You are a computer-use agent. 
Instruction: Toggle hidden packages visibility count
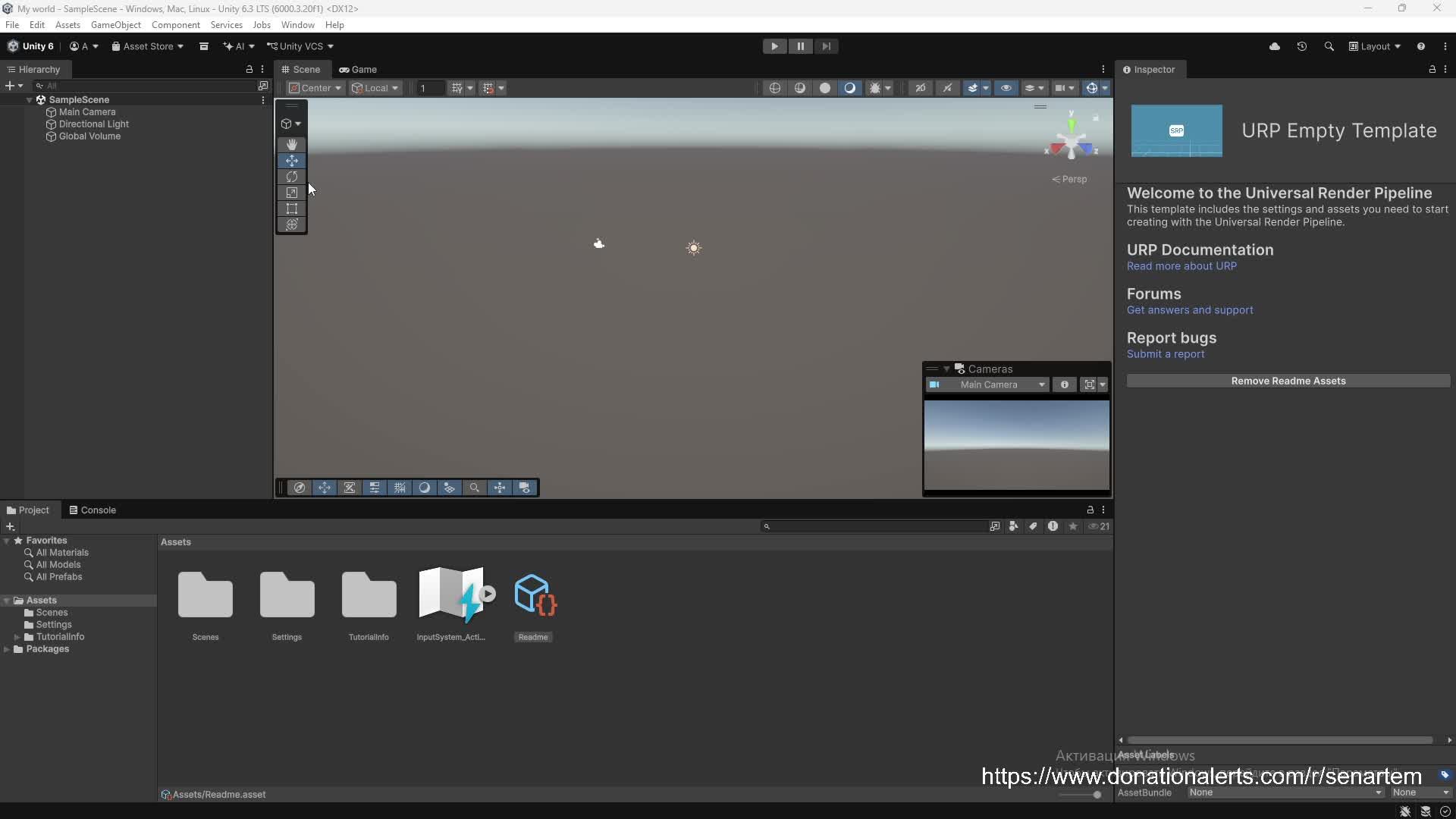point(1099,526)
